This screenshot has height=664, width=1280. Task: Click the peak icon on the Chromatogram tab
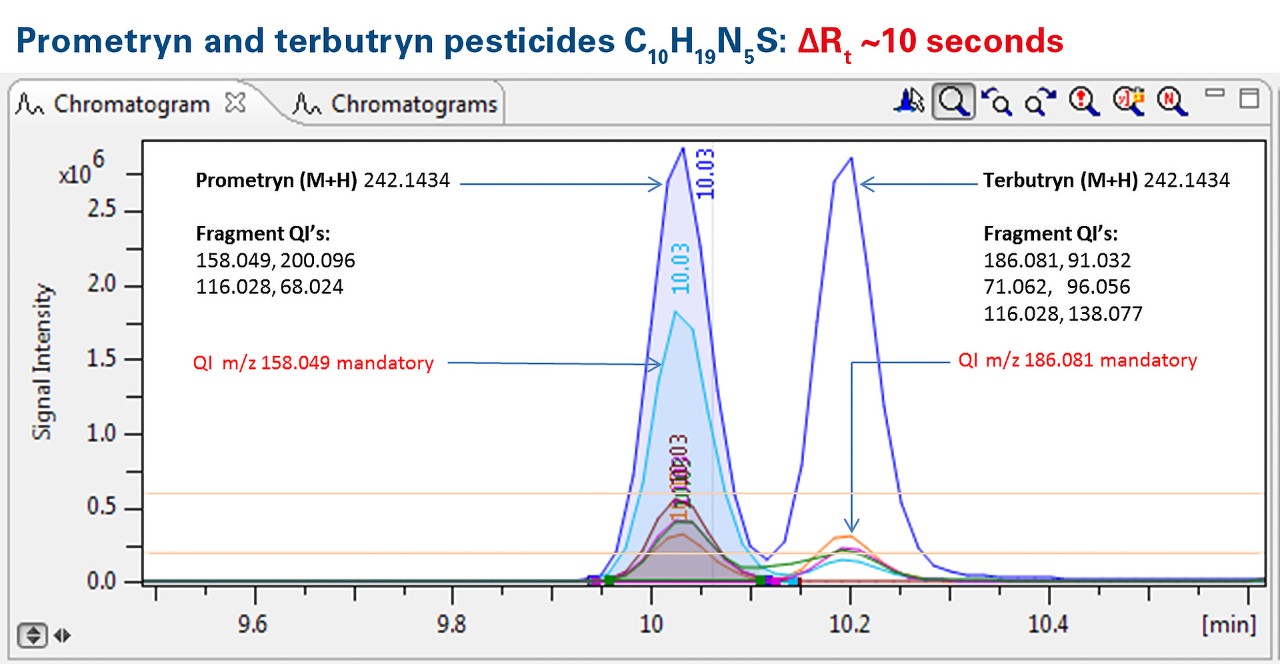(28, 102)
